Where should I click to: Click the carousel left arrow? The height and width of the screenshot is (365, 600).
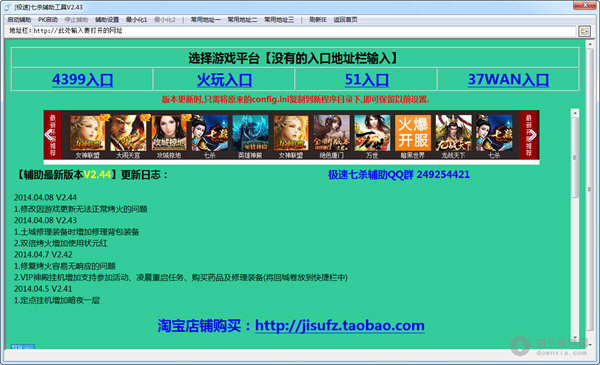click(x=49, y=135)
